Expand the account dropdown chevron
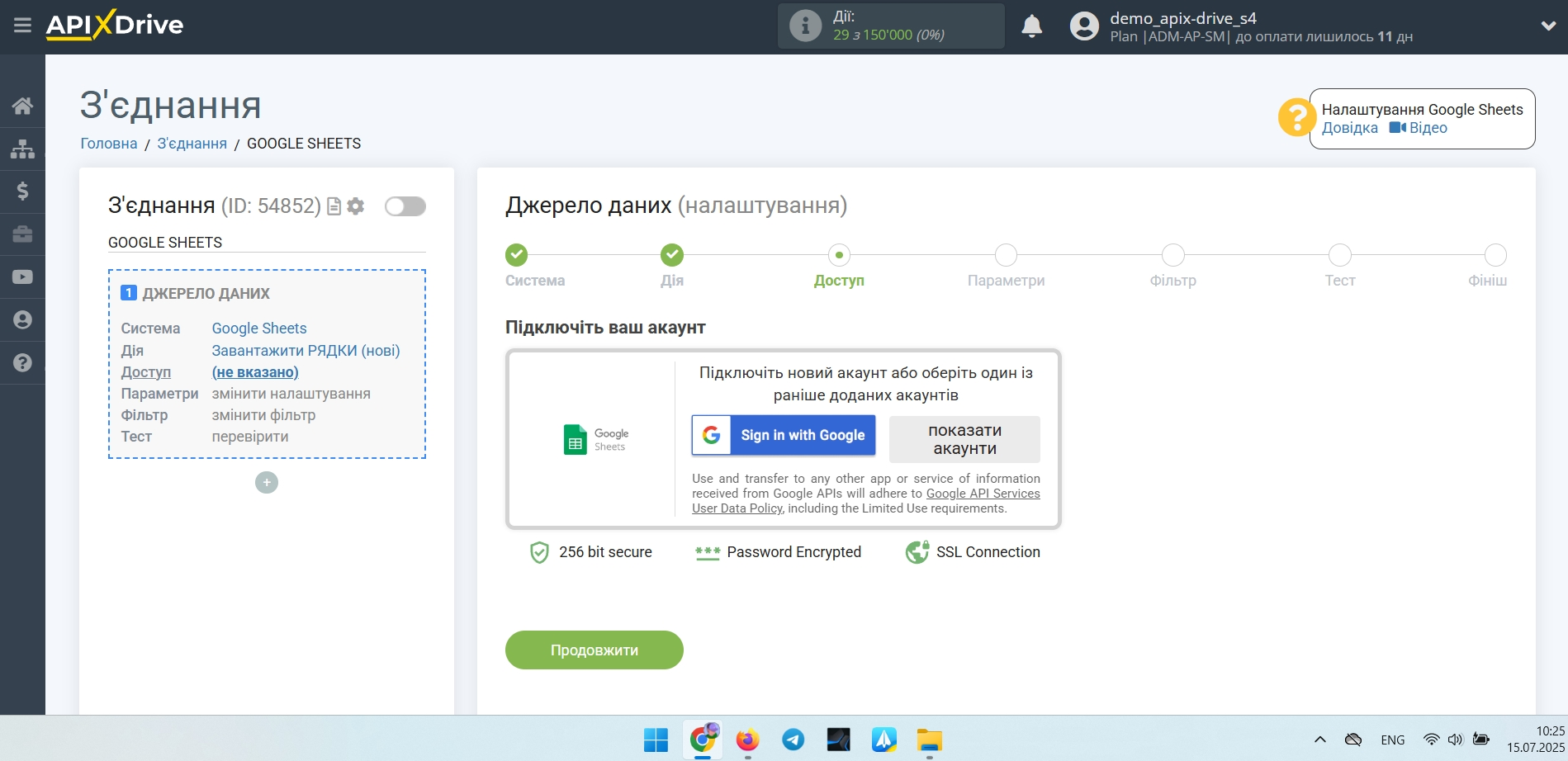Screen dimensions: 1568x761 pyautogui.click(x=1548, y=26)
